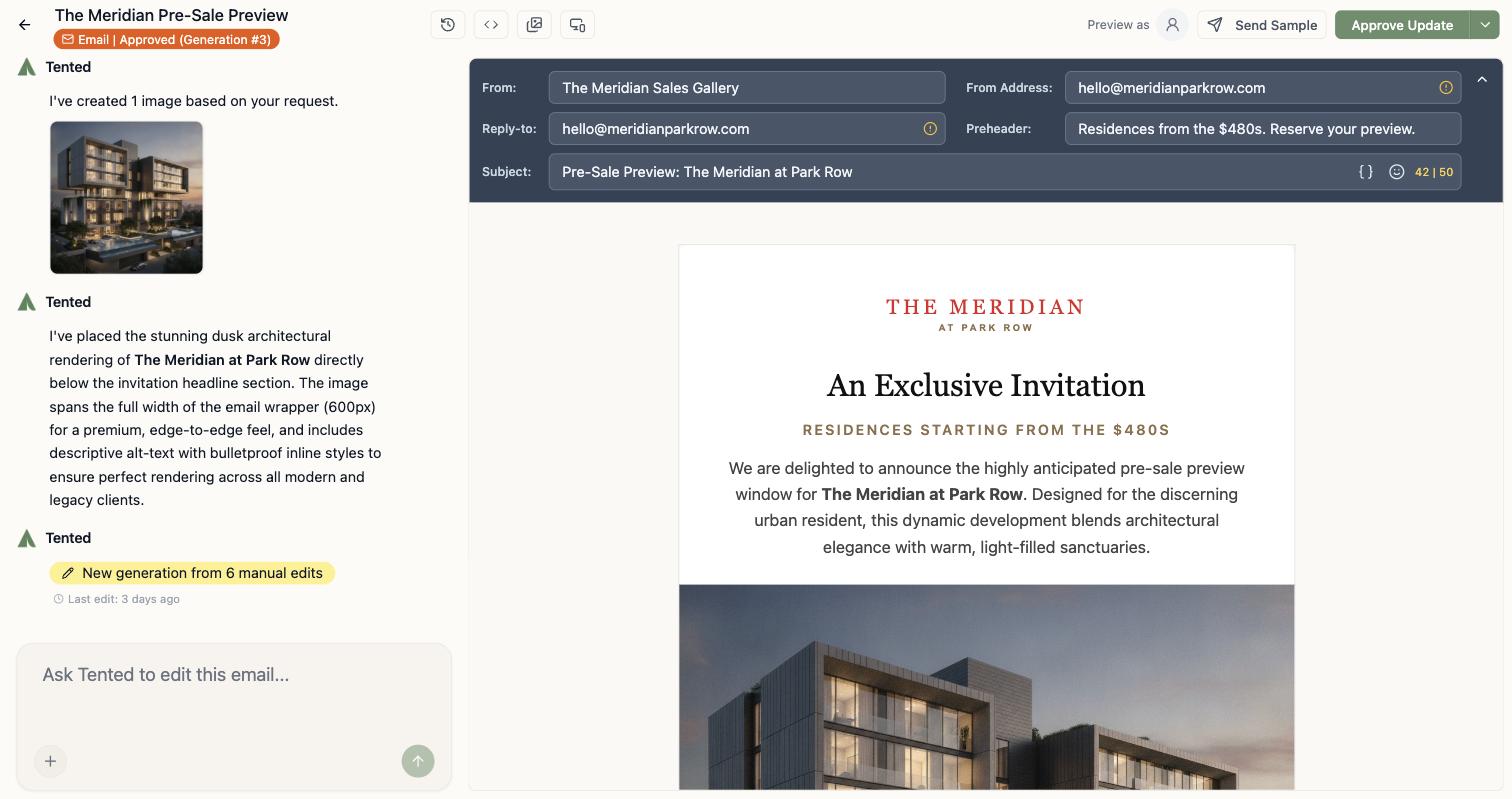Click Email Approved Generation #3 badge
Screen dimensions: 1512x799
167,40
